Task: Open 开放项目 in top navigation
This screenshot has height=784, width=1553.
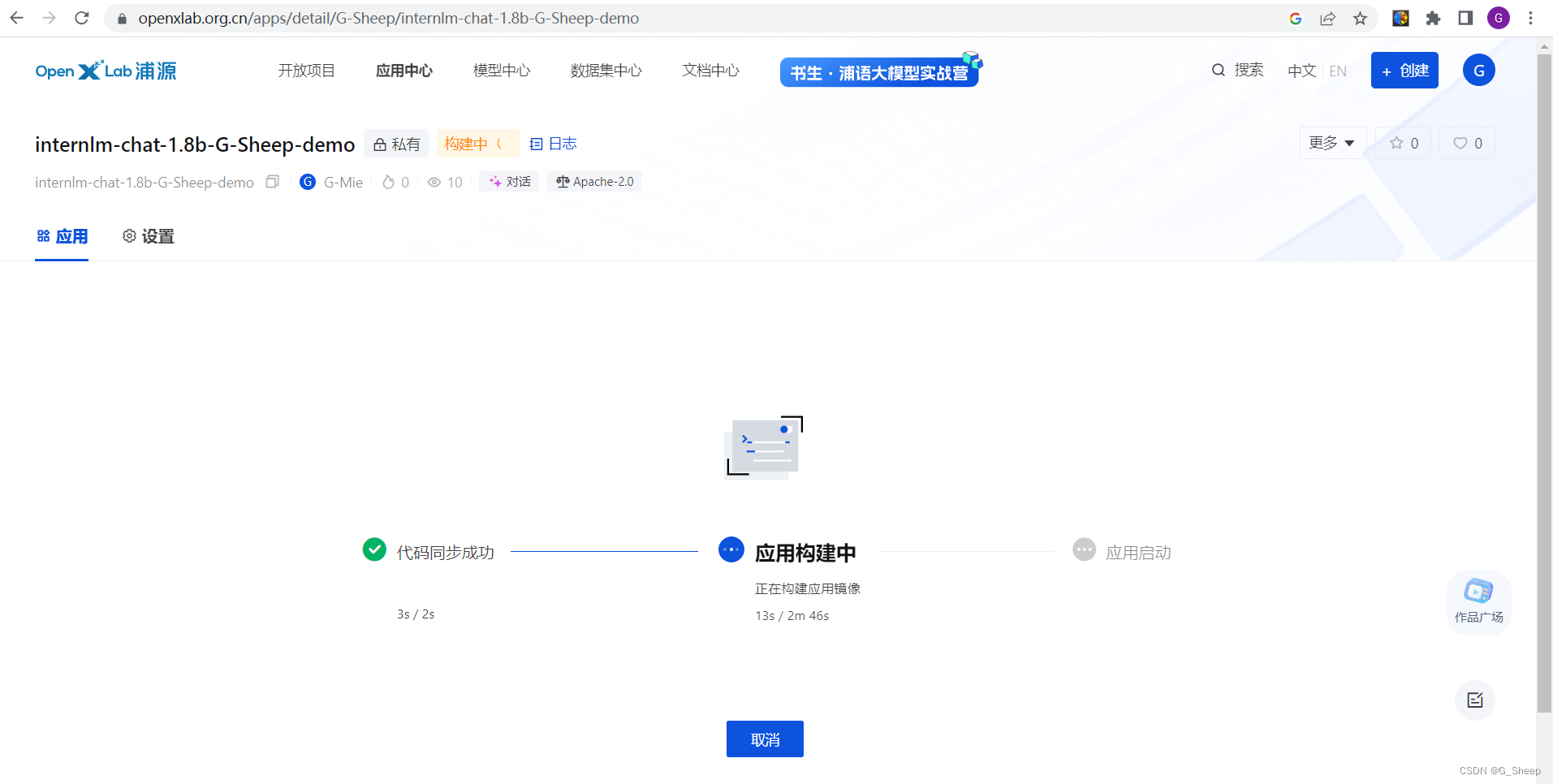Action: pos(306,71)
